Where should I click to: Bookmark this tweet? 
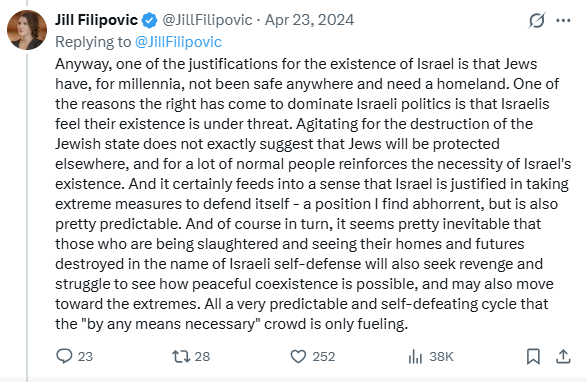click(533, 356)
